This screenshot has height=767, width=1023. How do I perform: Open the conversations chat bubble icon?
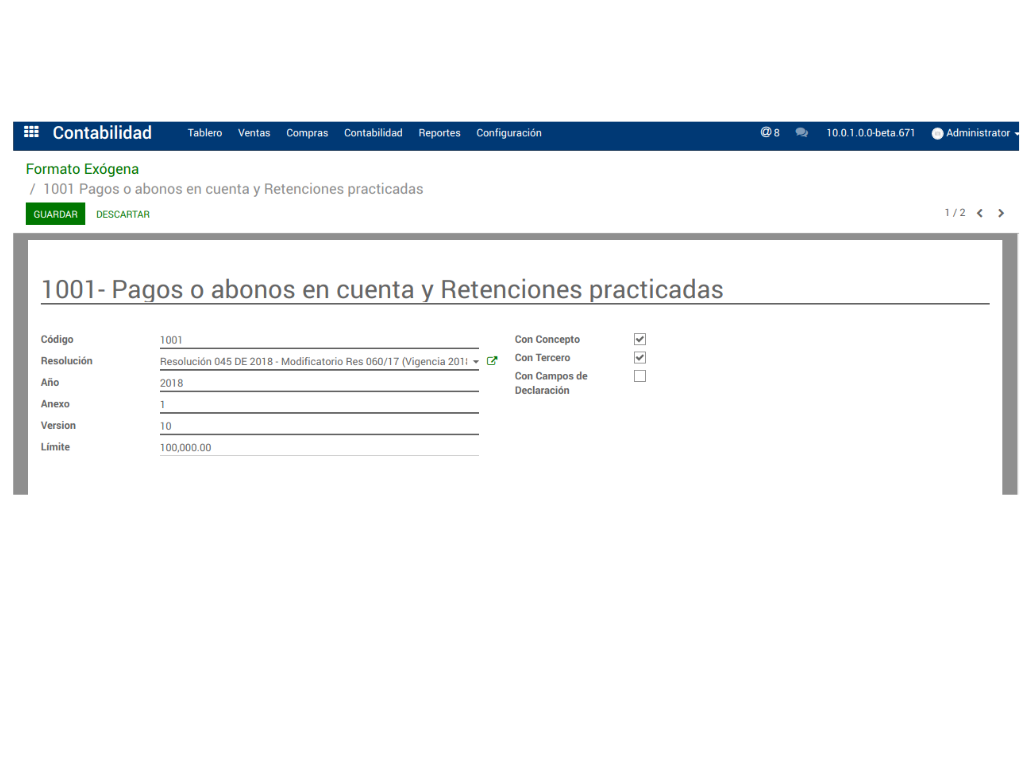tap(801, 133)
